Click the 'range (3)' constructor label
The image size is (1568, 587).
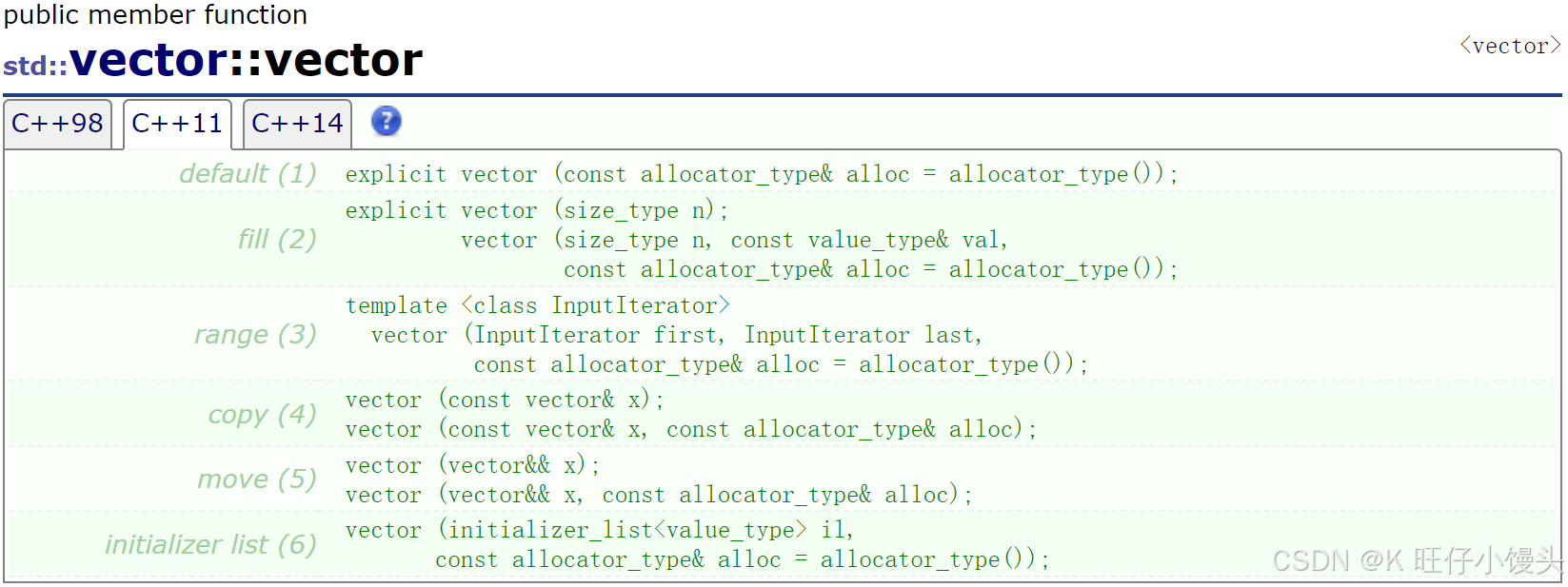click(255, 334)
